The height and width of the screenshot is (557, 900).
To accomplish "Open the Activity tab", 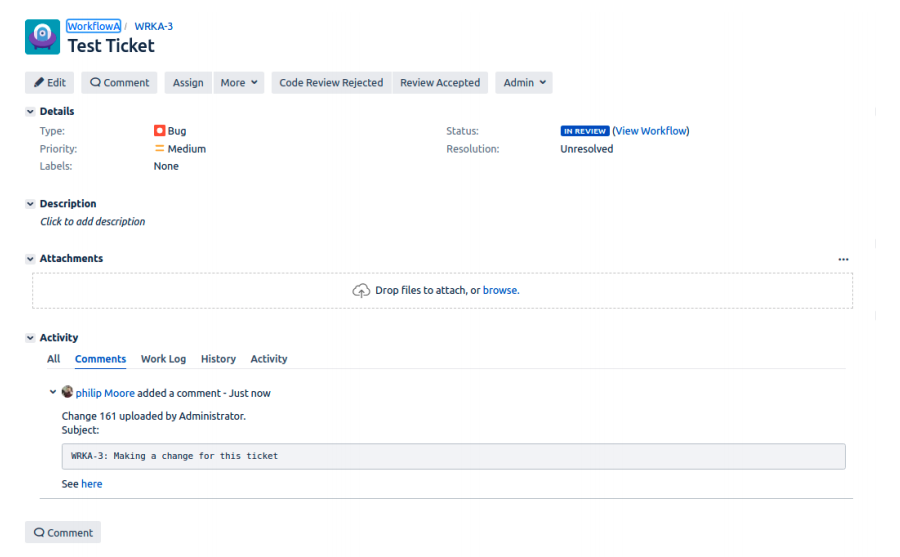I will pyautogui.click(x=269, y=359).
